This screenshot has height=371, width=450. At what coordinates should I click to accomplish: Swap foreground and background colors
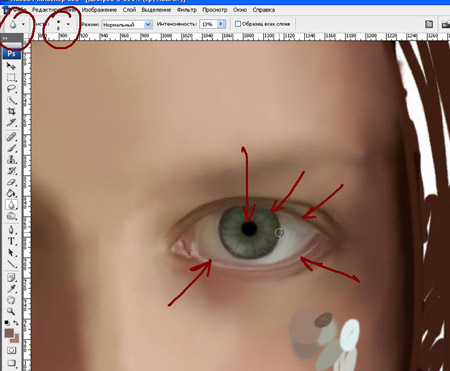coord(16,323)
